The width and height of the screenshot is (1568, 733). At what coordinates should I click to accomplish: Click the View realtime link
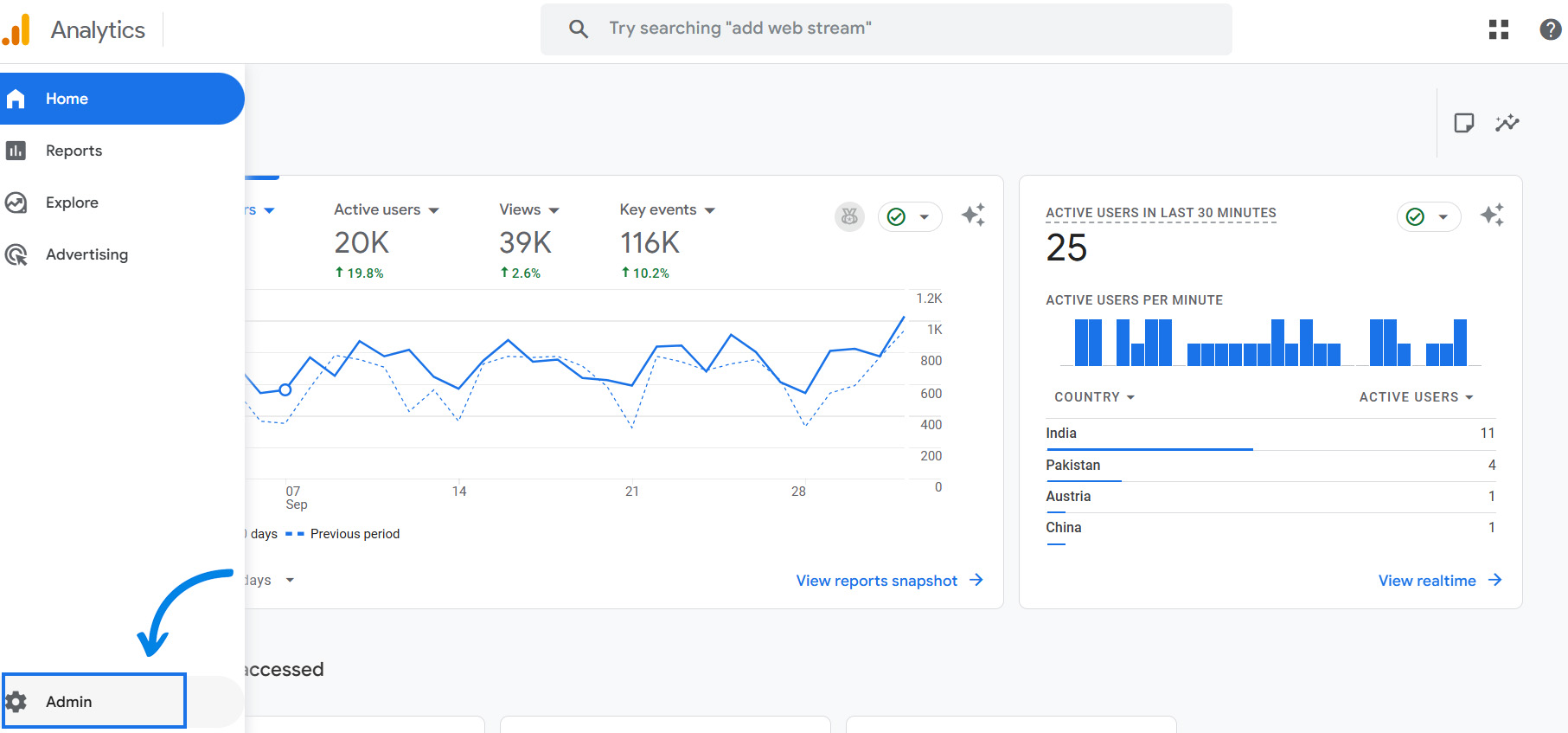point(1438,581)
